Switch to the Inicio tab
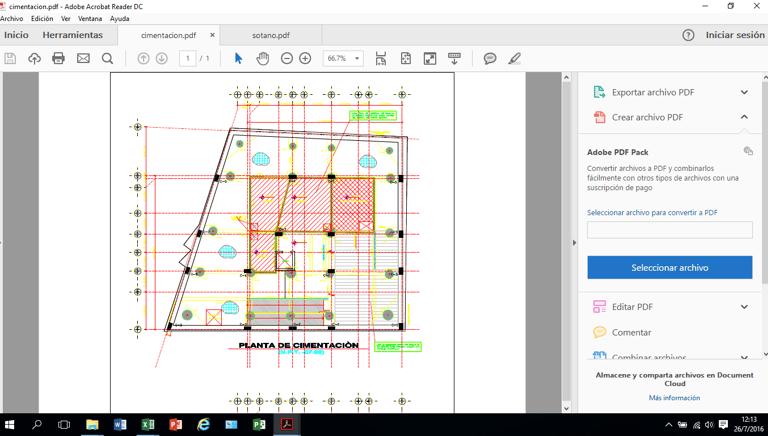This screenshot has width=768, height=436. (16, 35)
